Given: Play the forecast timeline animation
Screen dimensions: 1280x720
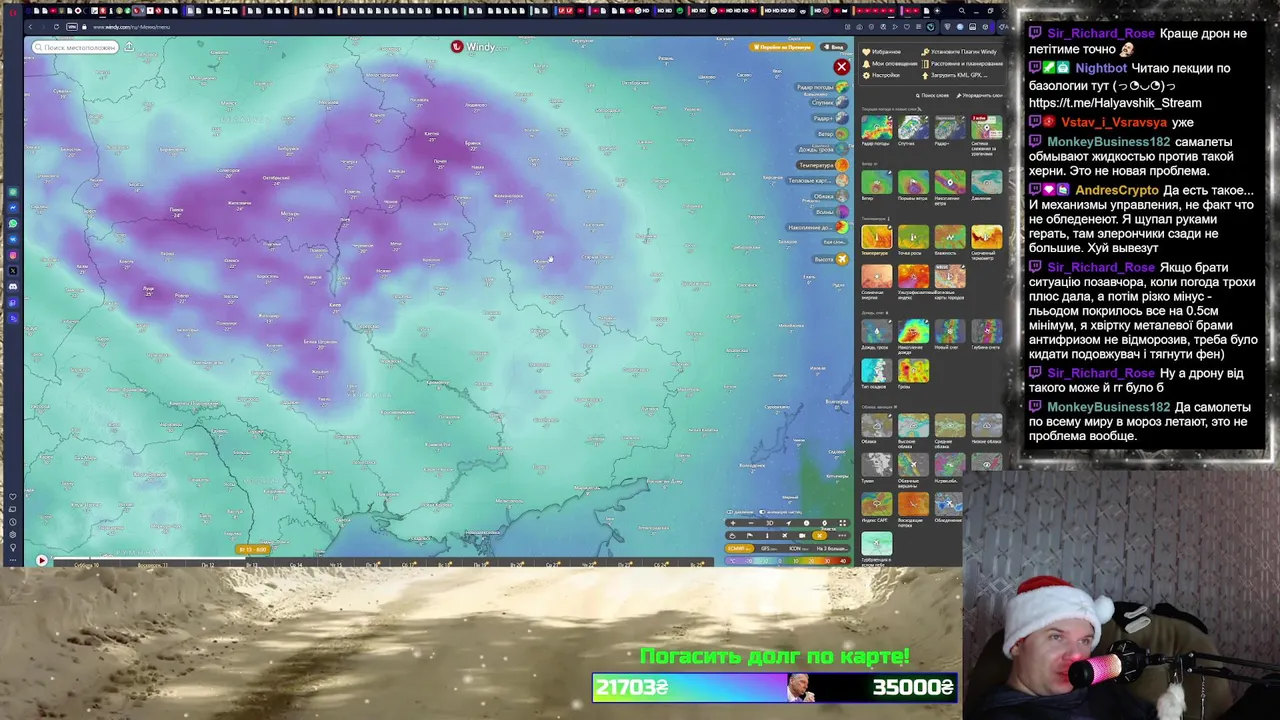Looking at the screenshot, I should pos(41,560).
